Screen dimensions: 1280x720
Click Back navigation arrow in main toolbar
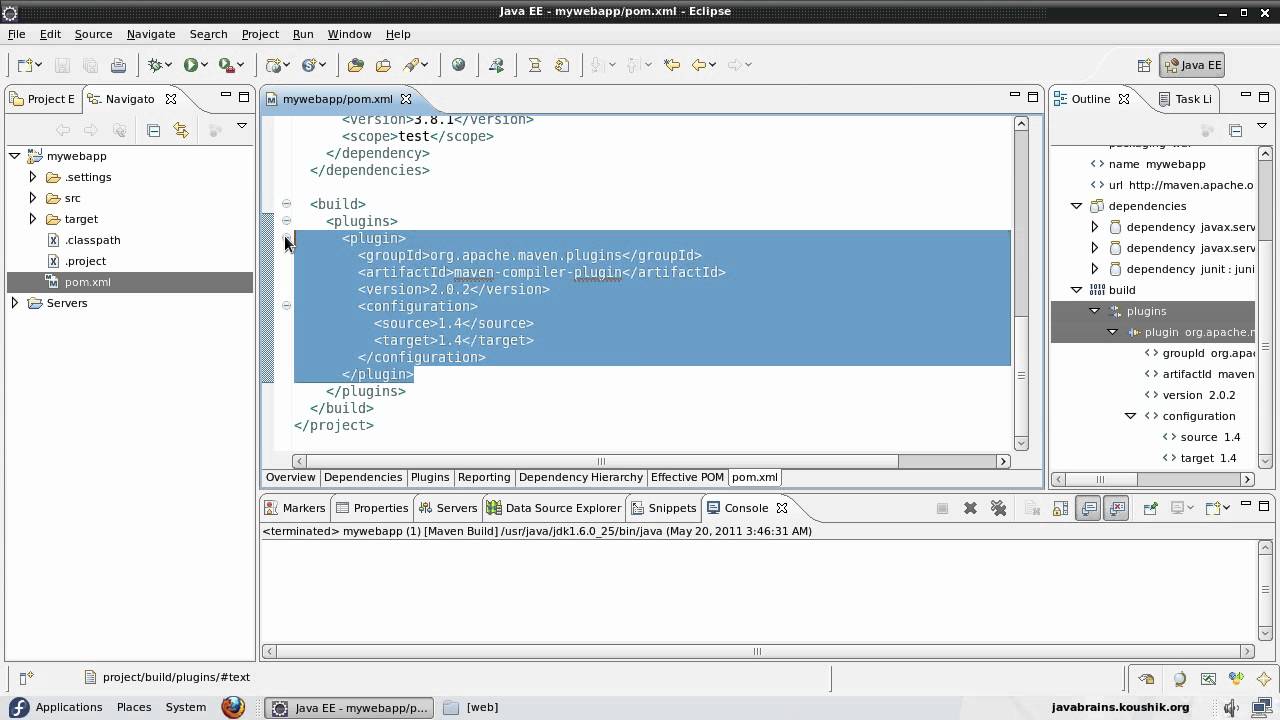tap(699, 65)
